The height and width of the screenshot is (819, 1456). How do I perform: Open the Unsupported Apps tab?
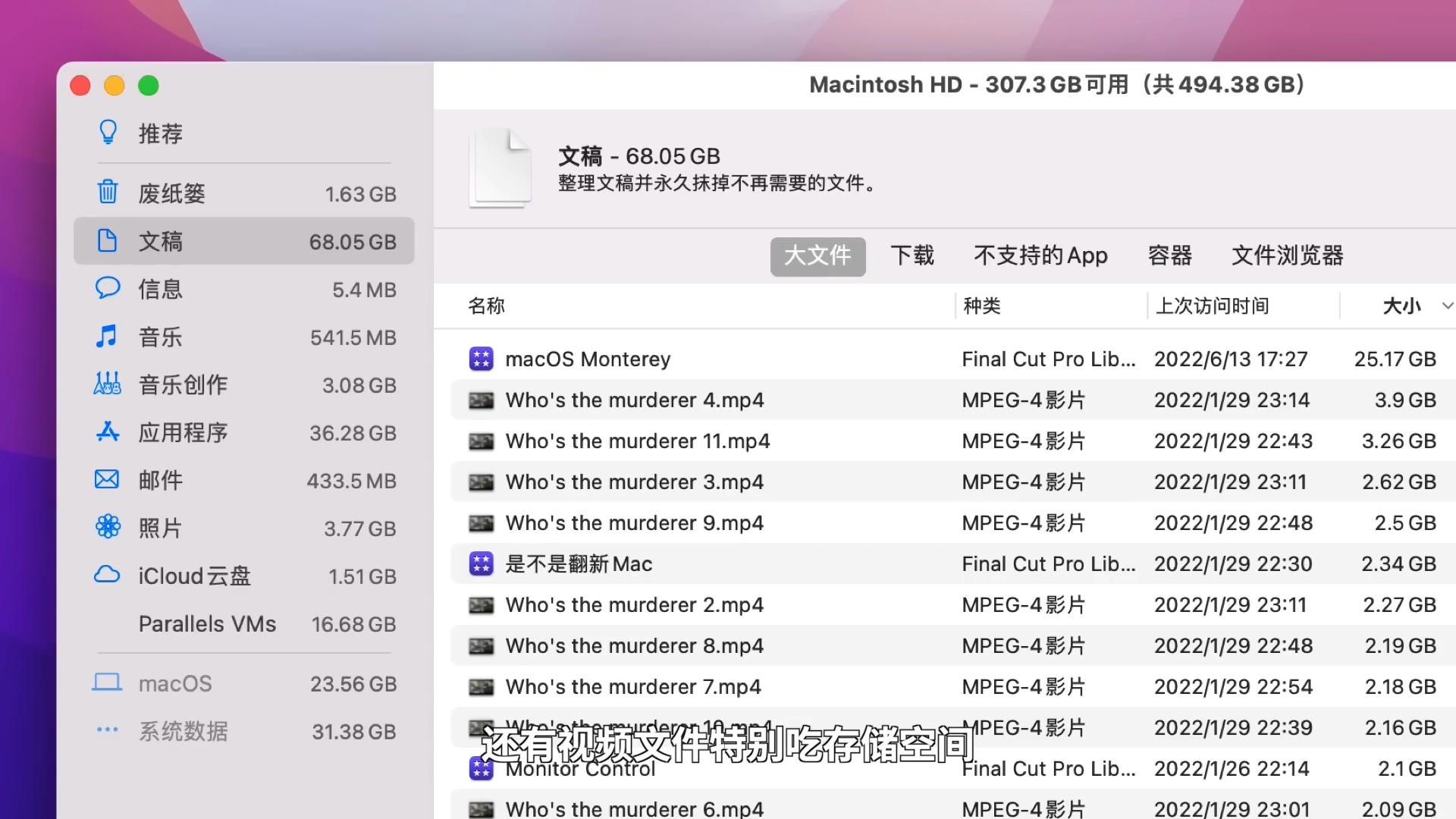[x=1040, y=256]
